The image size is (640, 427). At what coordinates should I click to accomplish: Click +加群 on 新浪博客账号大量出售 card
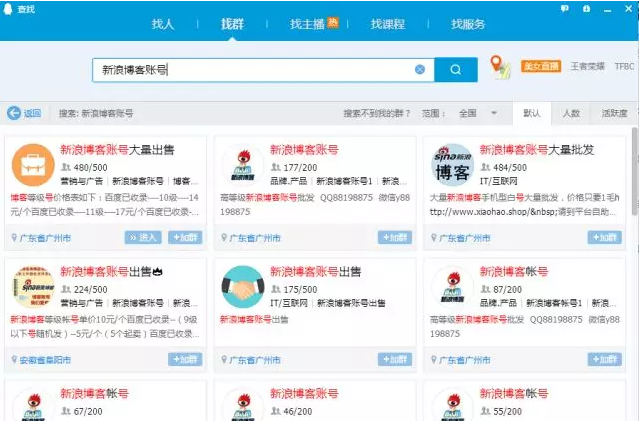pyautogui.click(x=185, y=237)
